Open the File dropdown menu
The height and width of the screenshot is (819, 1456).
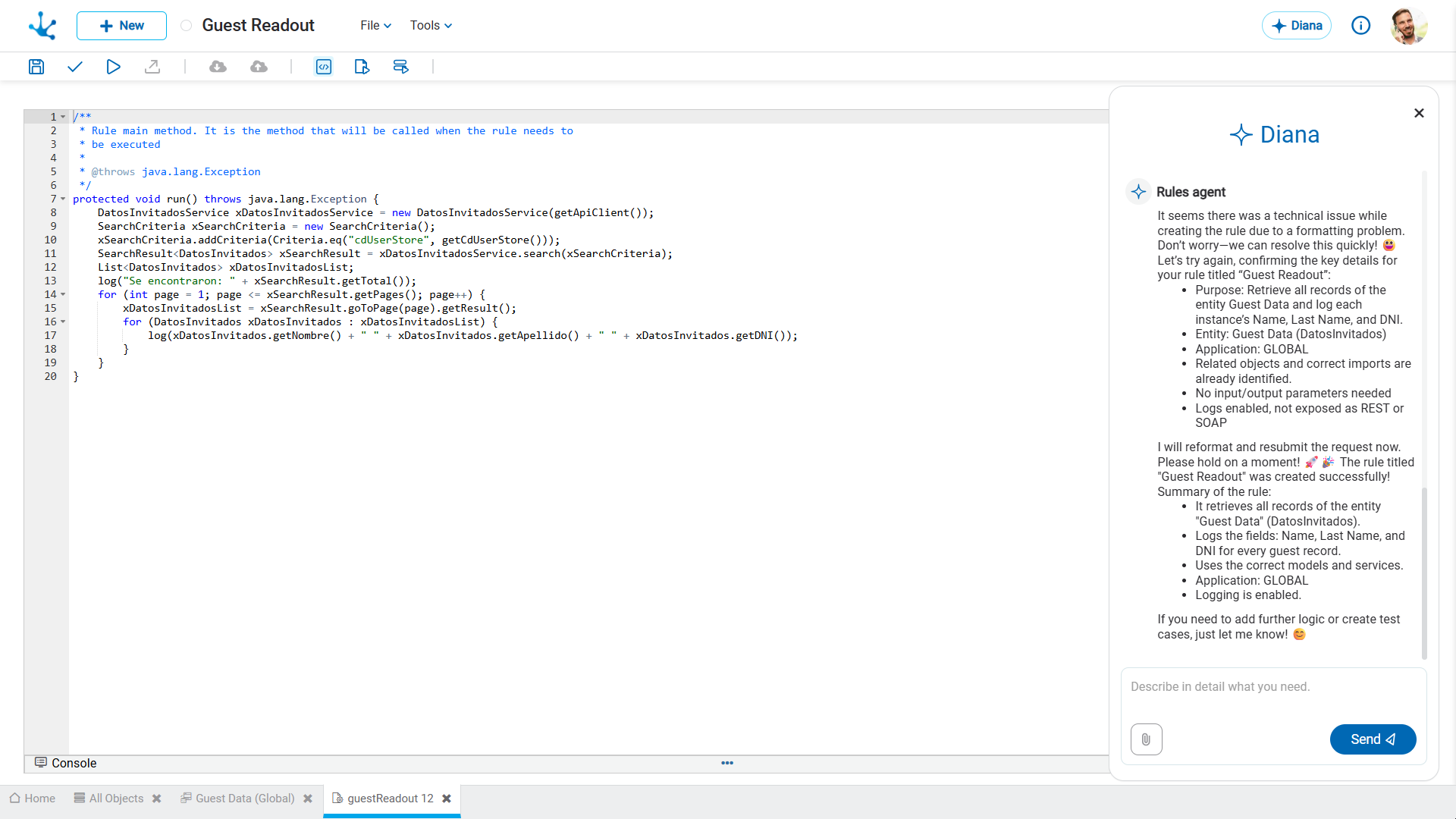coord(375,26)
